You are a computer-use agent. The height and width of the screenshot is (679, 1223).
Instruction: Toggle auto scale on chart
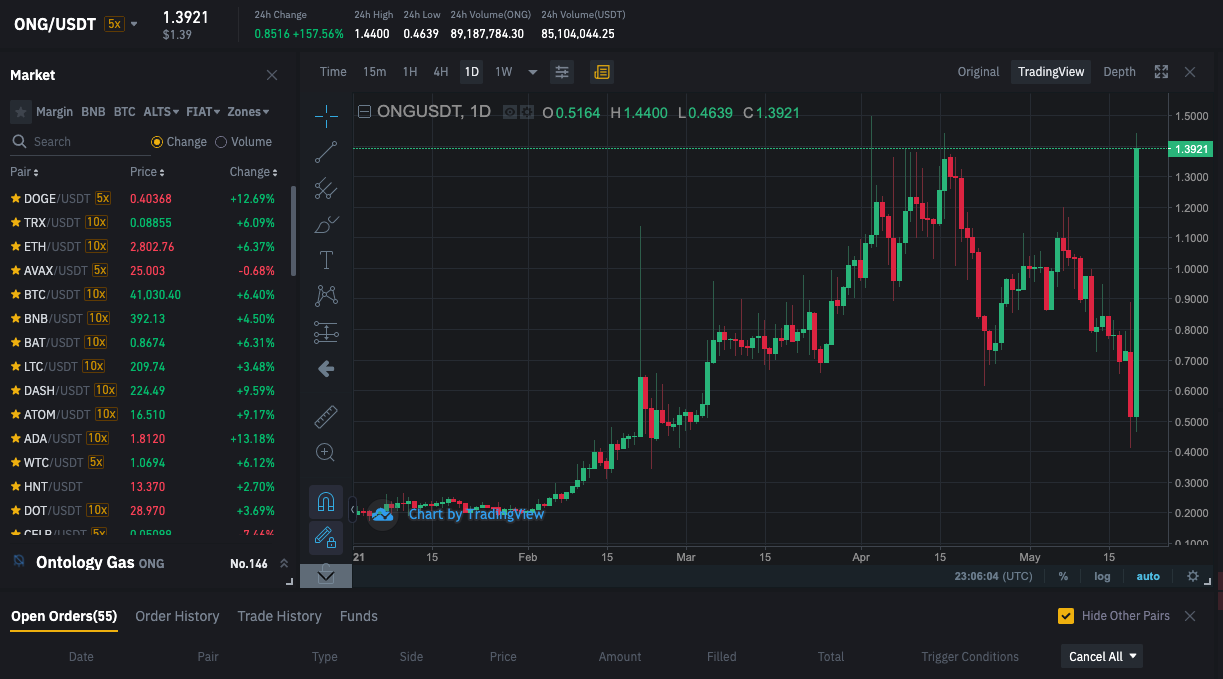coord(1148,576)
